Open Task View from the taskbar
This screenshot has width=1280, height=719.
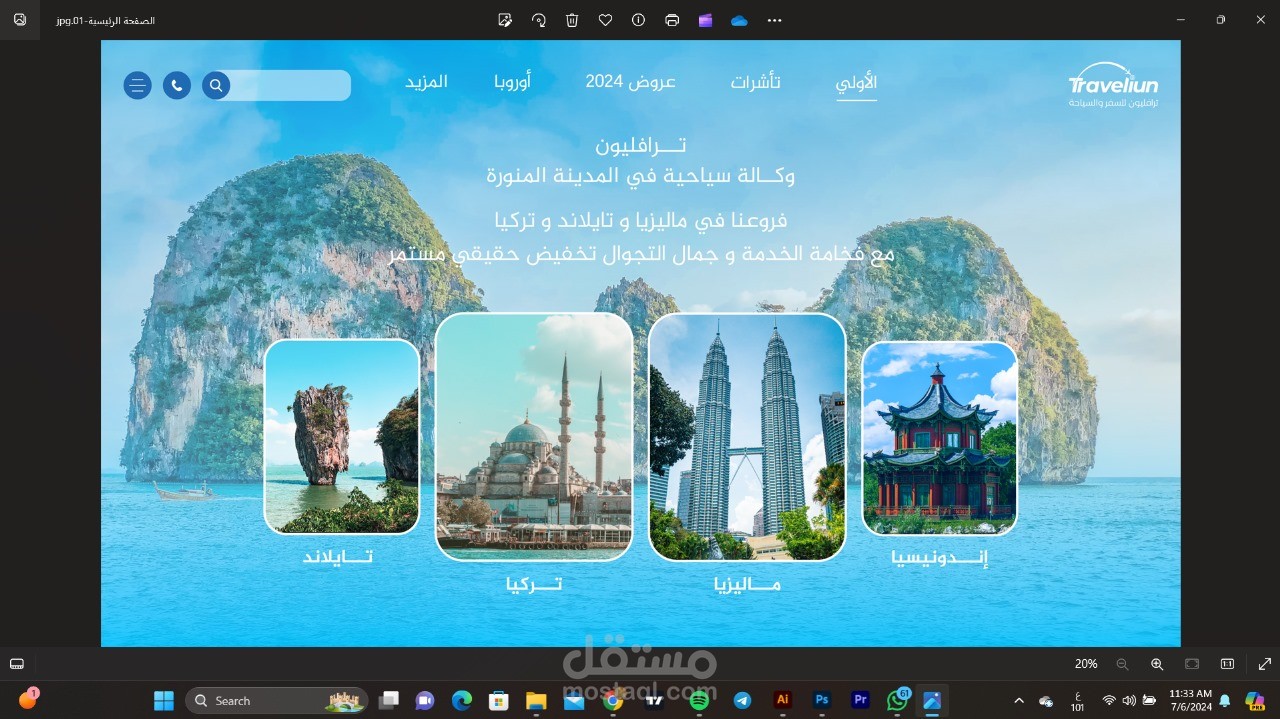389,700
